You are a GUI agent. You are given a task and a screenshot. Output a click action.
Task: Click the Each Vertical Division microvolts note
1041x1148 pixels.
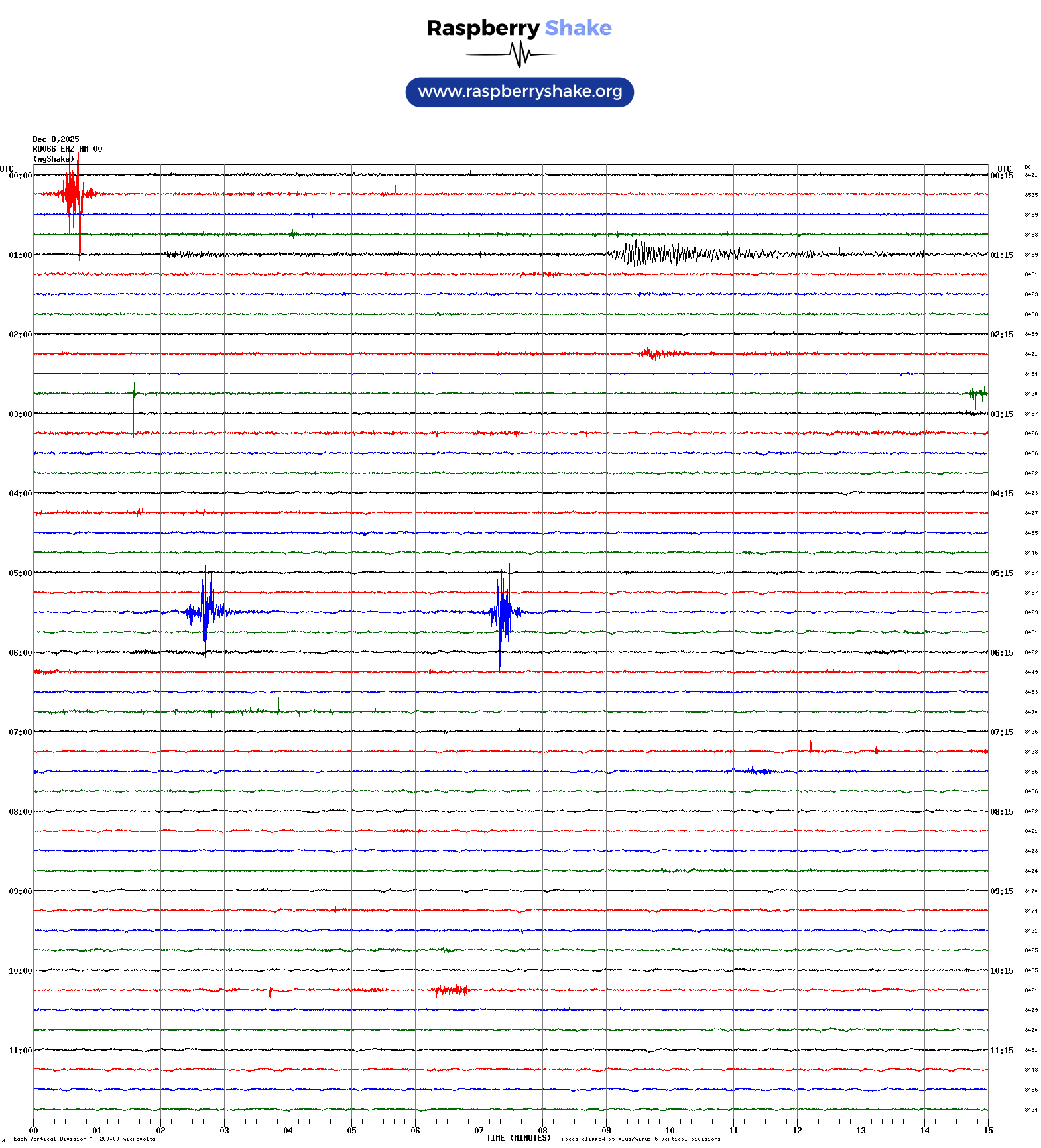coord(84,1139)
